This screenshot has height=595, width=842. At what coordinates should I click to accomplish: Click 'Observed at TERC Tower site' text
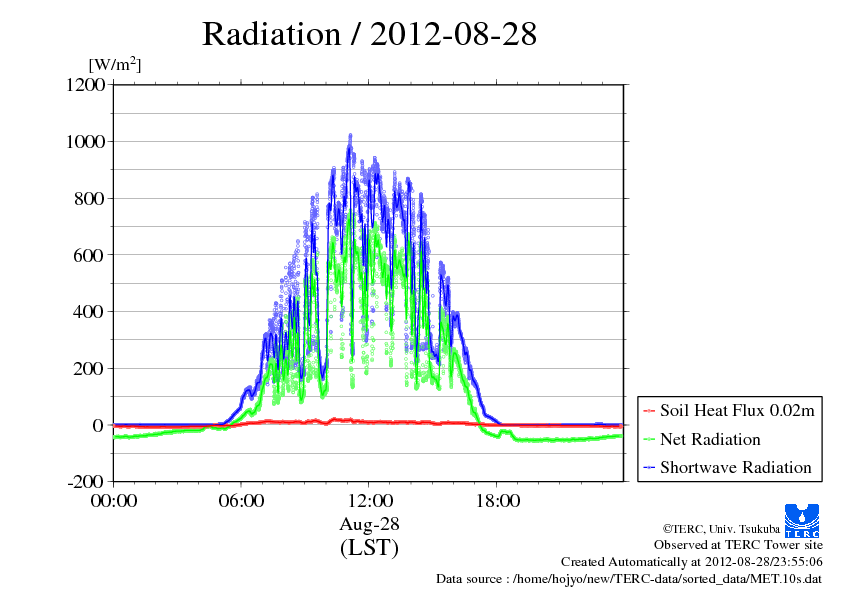click(738, 545)
